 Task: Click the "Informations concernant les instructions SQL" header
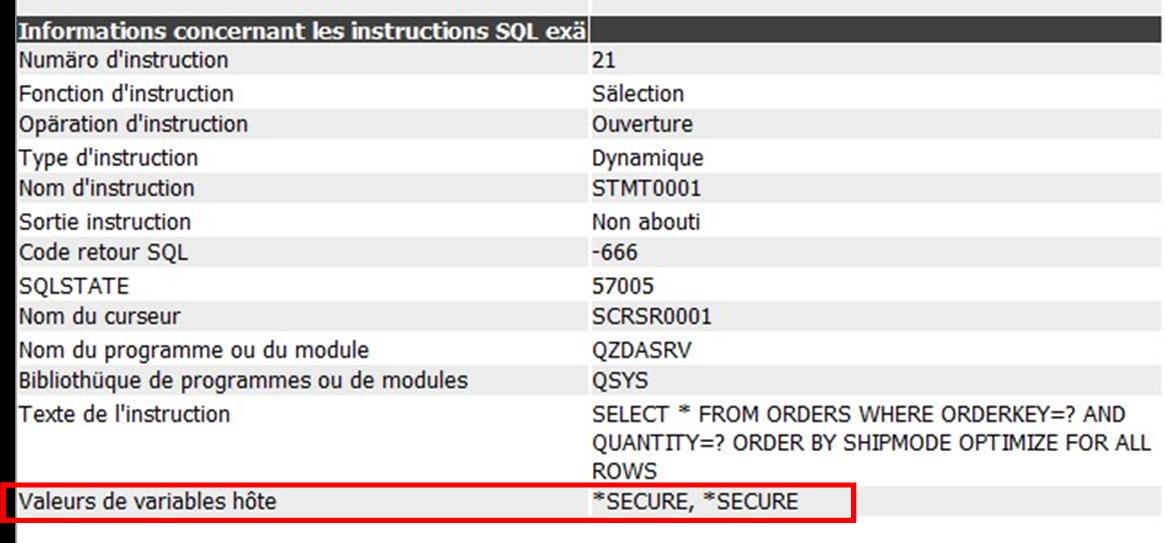[x=302, y=31]
